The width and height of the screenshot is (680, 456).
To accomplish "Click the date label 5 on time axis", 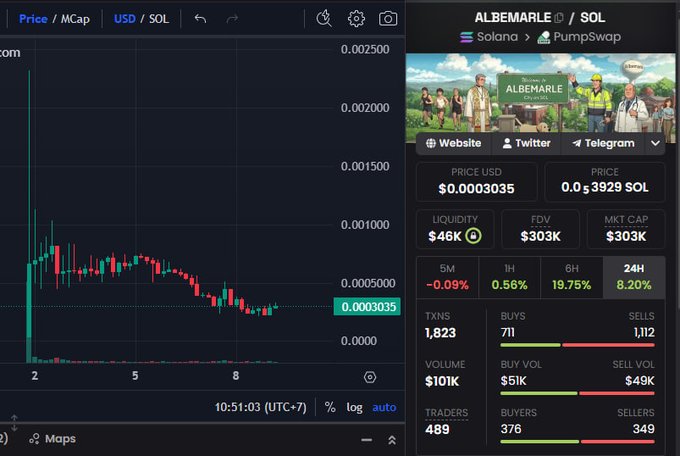I will click(x=135, y=376).
